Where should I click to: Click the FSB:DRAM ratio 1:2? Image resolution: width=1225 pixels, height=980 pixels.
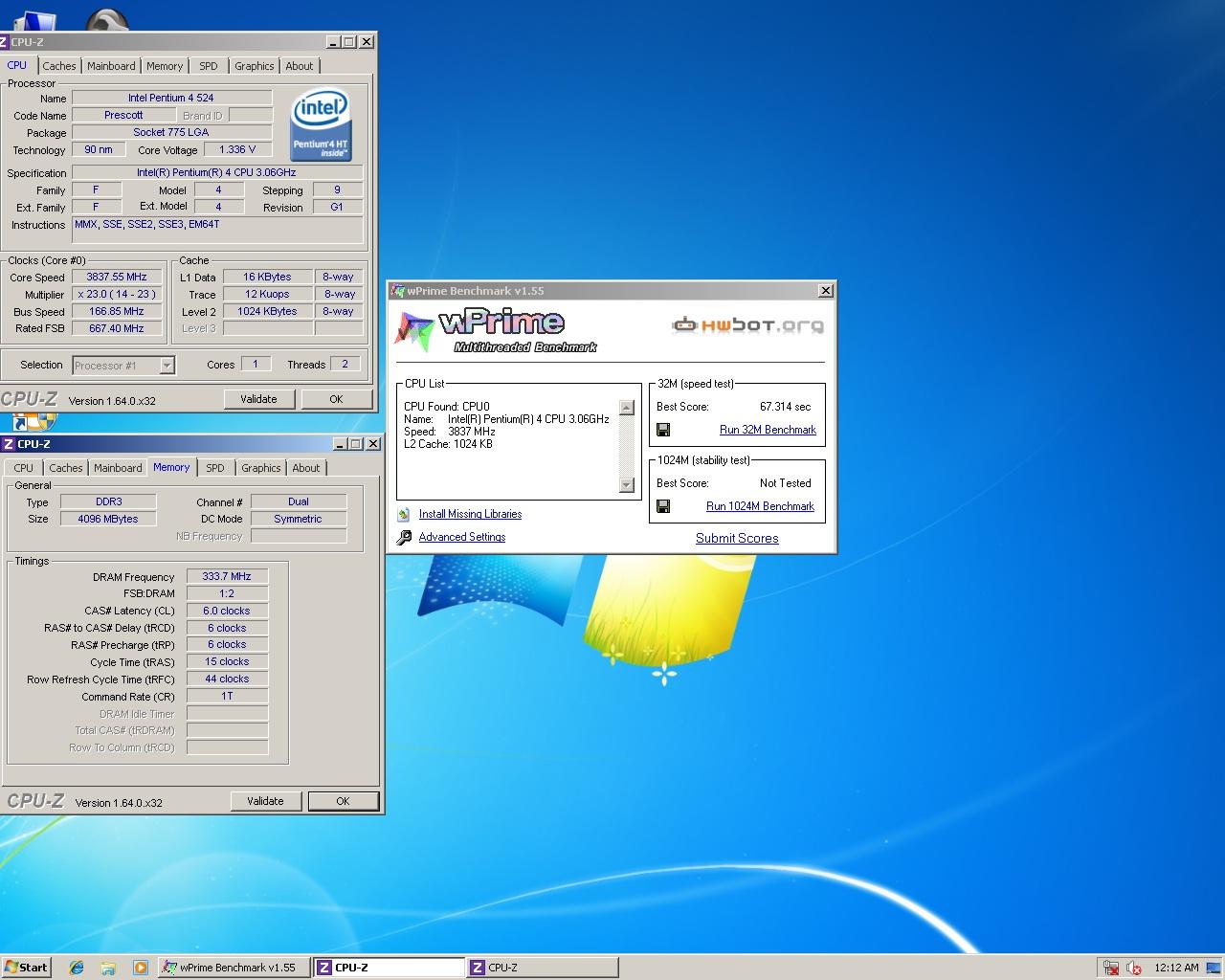coord(227,593)
